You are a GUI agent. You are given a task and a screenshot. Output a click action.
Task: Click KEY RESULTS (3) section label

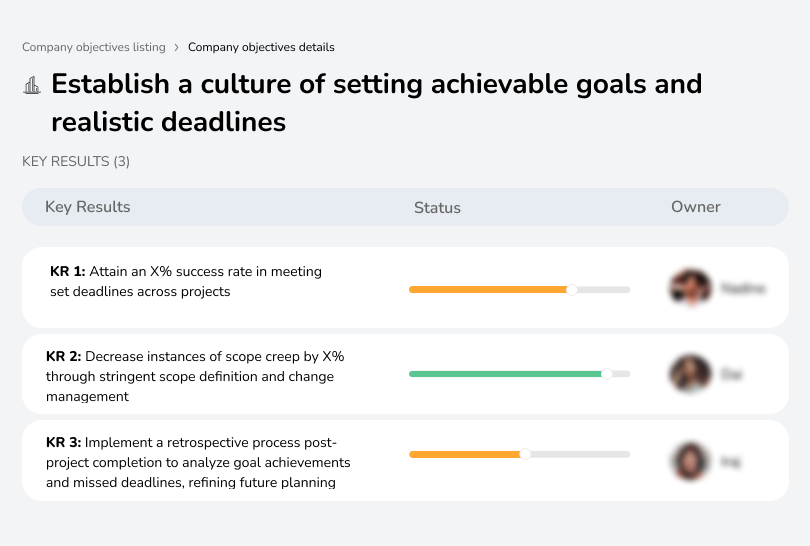coord(76,161)
